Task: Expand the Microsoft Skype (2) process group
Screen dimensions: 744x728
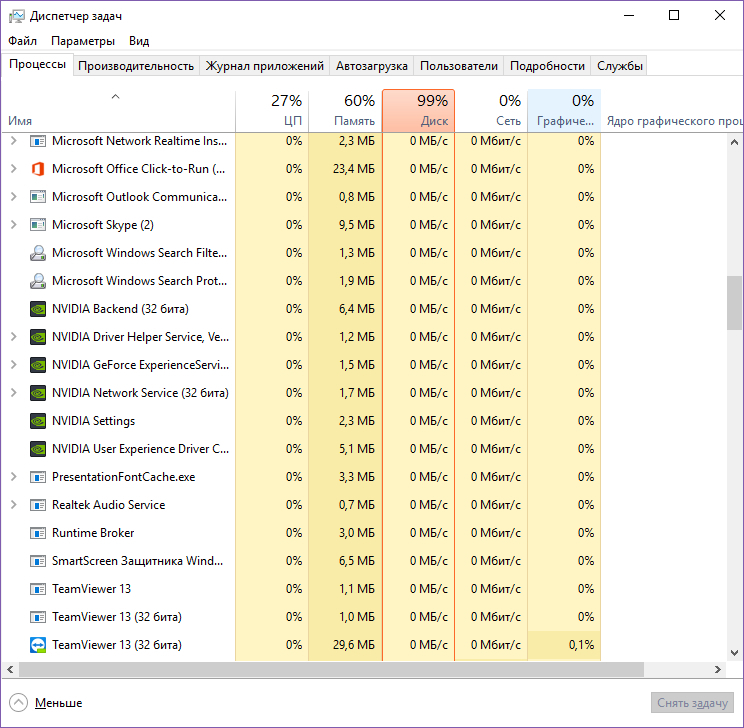Action: pyautogui.click(x=14, y=225)
